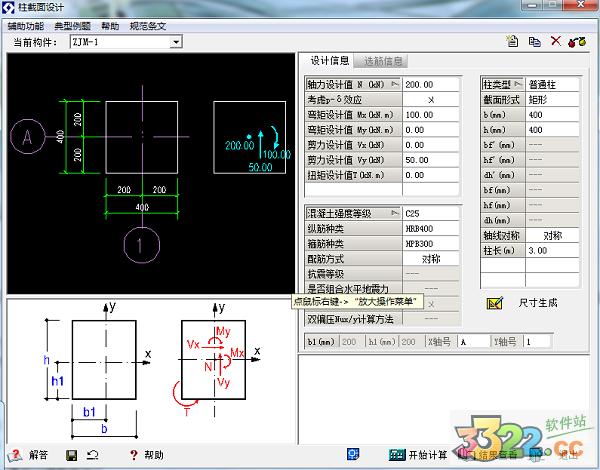Viewport: 600px width, 470px height.
Task: Click the 开始计算 button label
Action: (428, 455)
